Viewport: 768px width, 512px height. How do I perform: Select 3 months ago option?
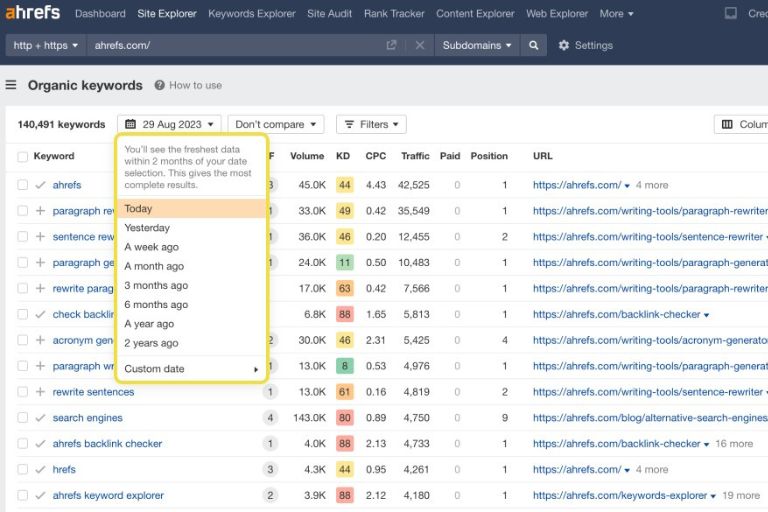click(191, 285)
